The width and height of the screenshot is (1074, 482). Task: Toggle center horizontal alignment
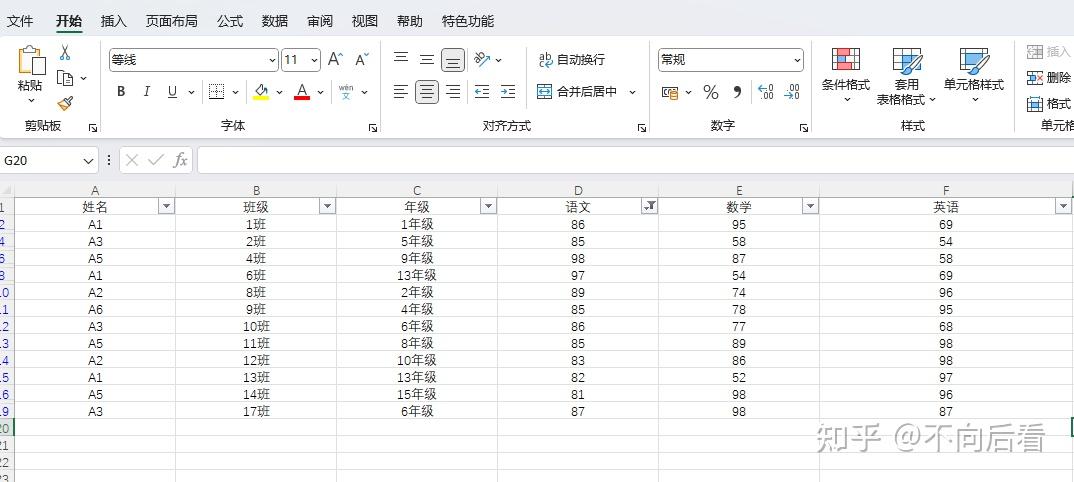(x=427, y=91)
